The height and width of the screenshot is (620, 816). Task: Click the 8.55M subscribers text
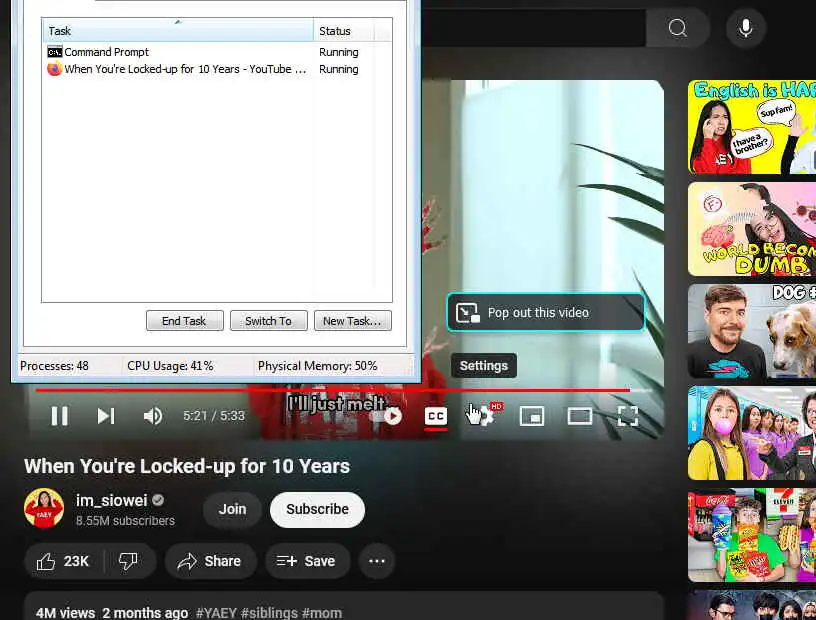click(x=125, y=521)
